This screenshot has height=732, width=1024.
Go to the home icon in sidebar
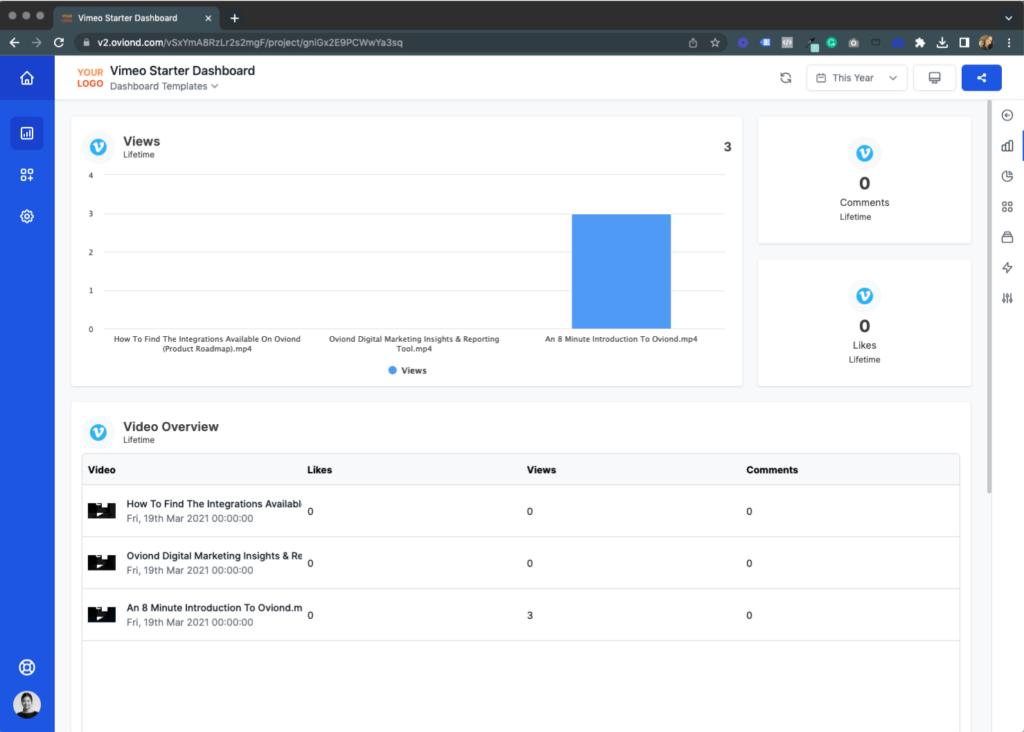(x=27, y=78)
